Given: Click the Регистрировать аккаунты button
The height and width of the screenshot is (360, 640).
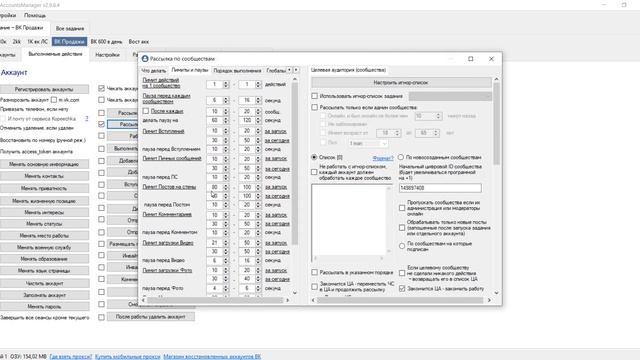Looking at the screenshot, I should (x=44, y=89).
